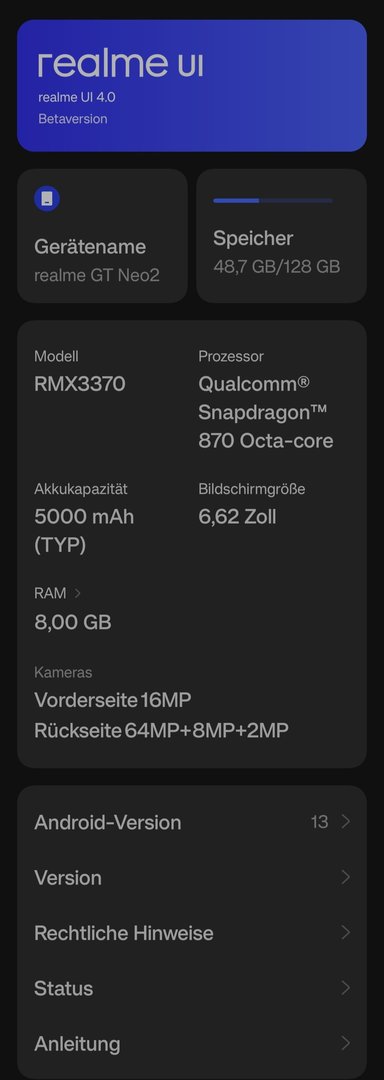Tap the blue device icon above Gerätename
This screenshot has height=1080, width=384.
pos(47,199)
